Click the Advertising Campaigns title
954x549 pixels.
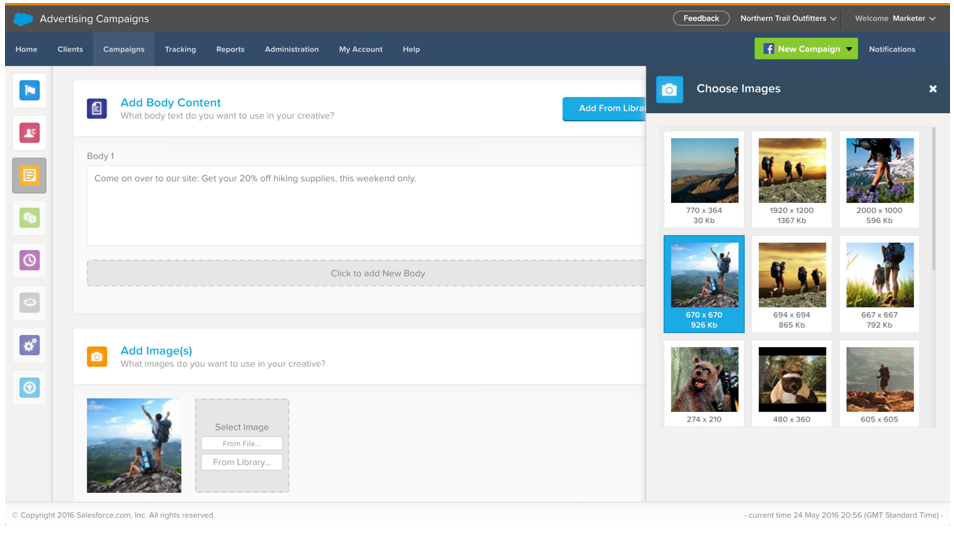coord(94,19)
